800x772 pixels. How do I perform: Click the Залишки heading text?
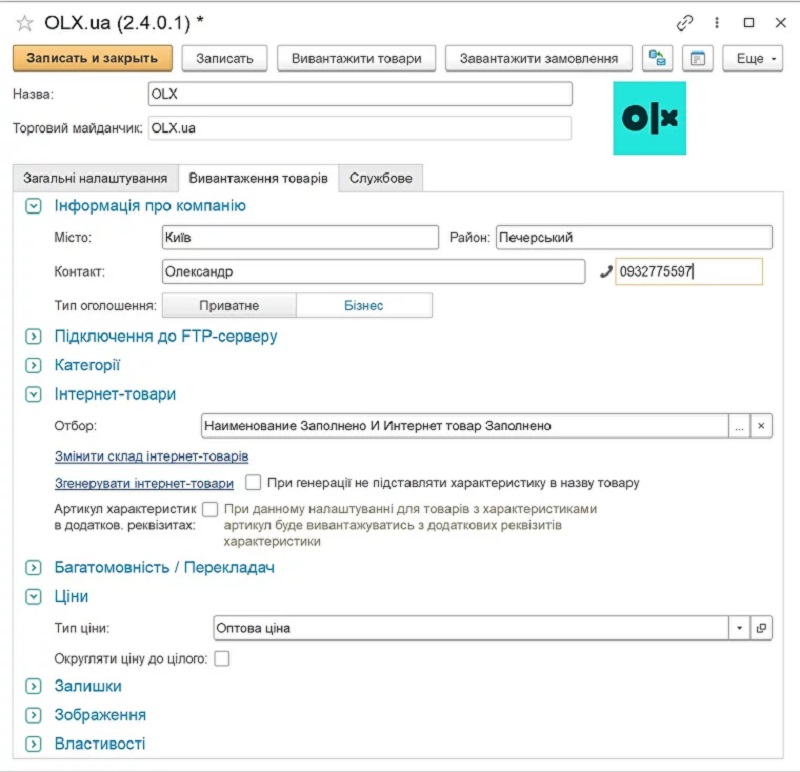[88, 686]
